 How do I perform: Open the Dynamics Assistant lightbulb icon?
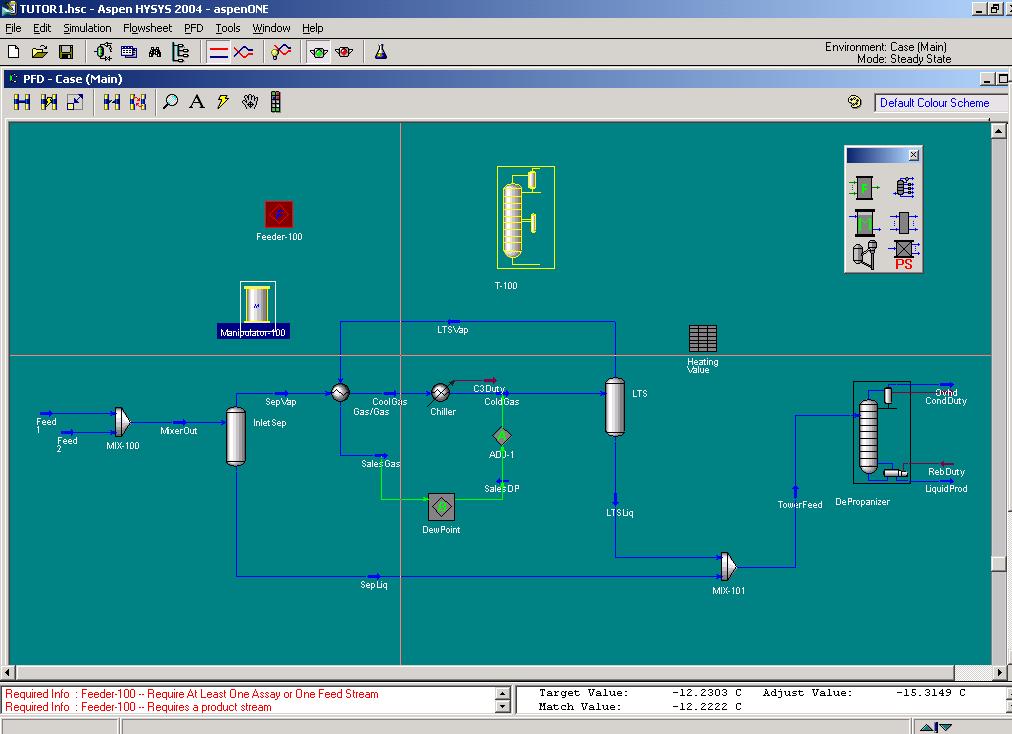point(281,52)
